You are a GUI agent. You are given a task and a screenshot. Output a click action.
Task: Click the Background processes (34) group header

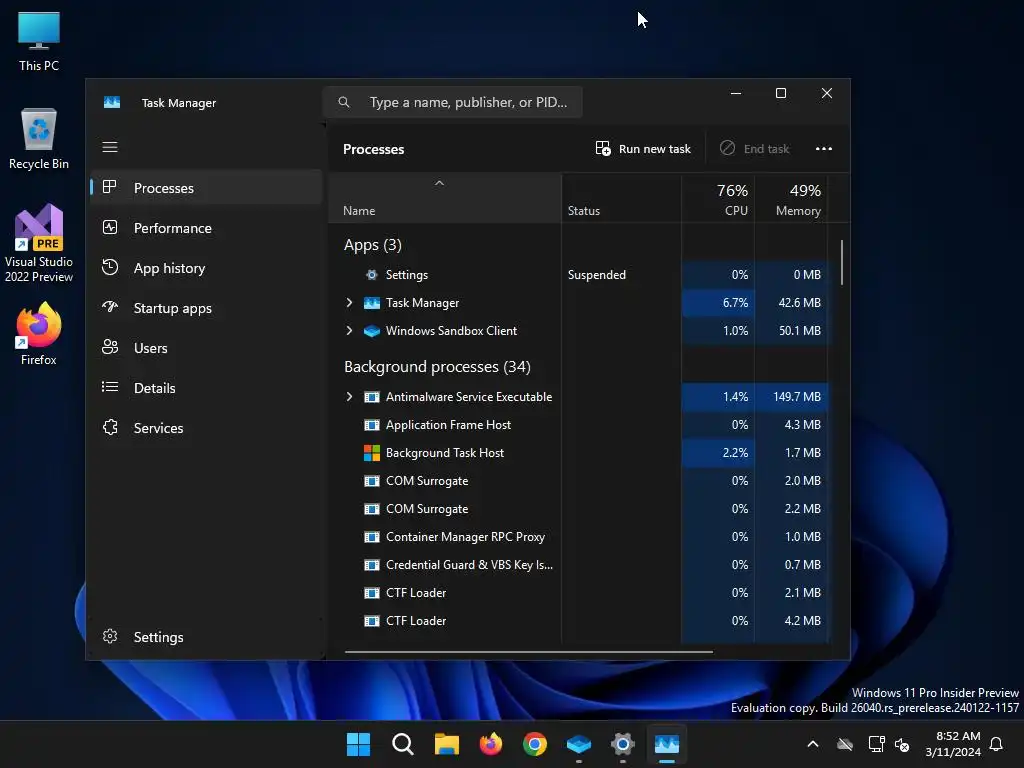437,366
